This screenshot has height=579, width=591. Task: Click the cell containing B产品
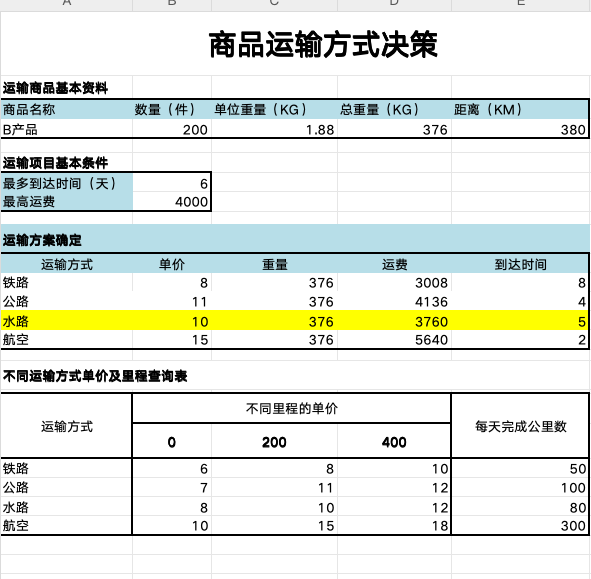tap(66, 129)
